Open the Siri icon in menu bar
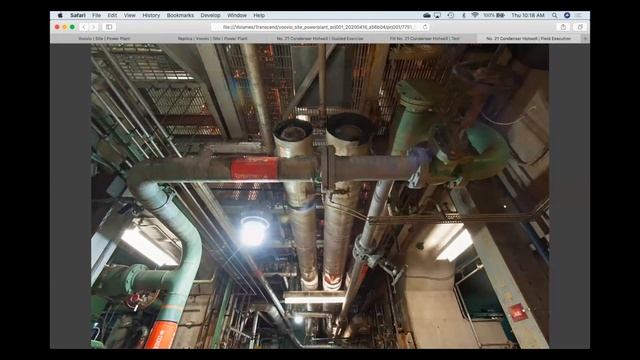 click(567, 15)
